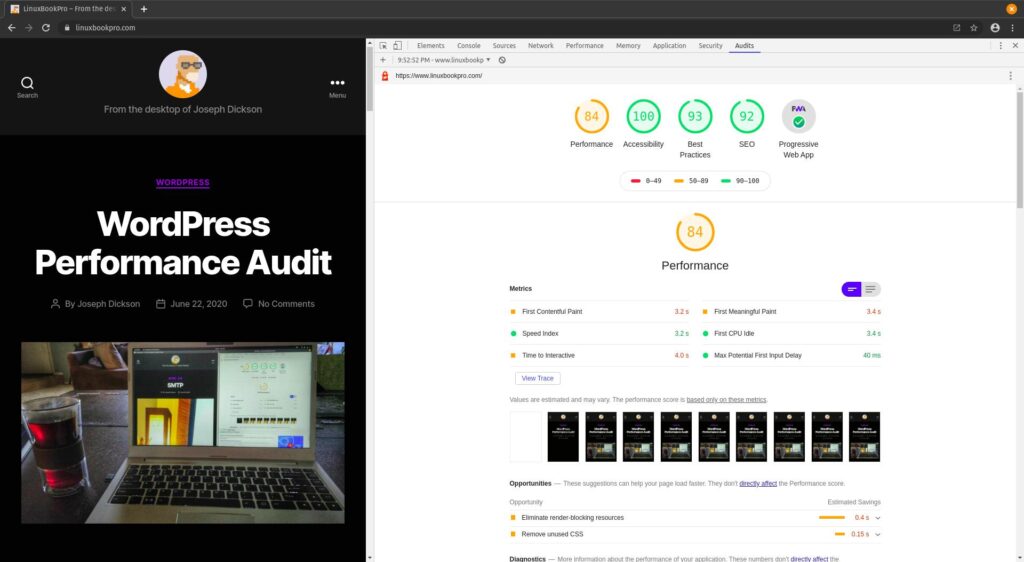Open DevTools customize three-dot menu
This screenshot has width=1024, height=562.
pyautogui.click(x=1000, y=46)
